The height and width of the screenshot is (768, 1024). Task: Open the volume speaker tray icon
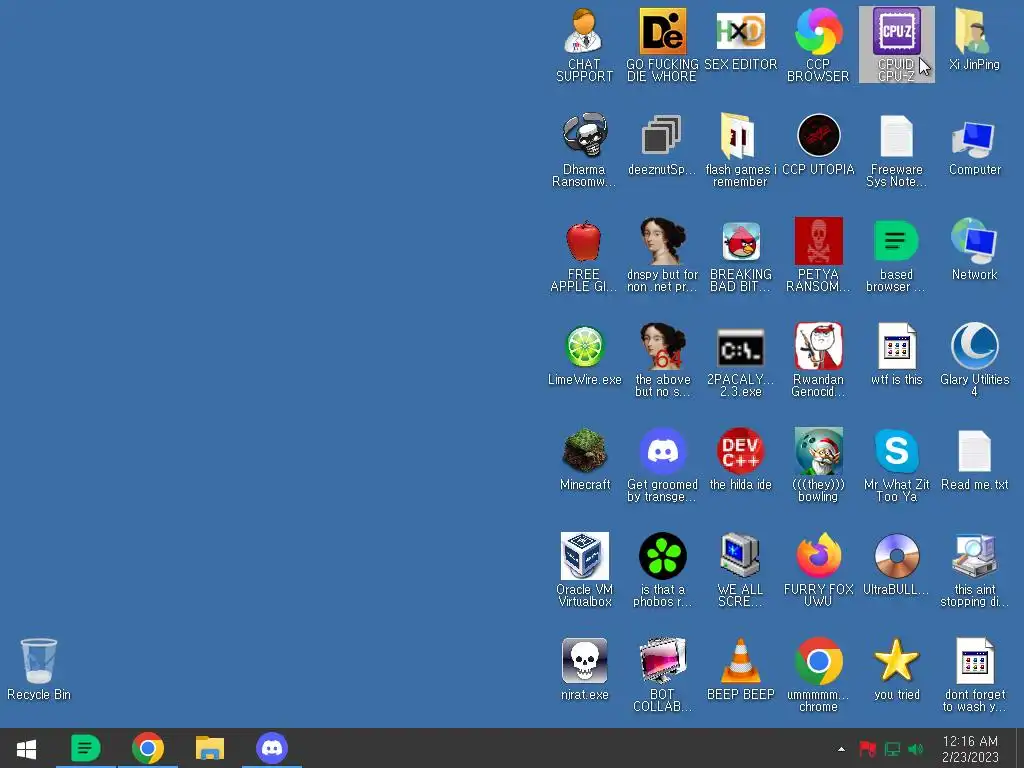(x=916, y=749)
